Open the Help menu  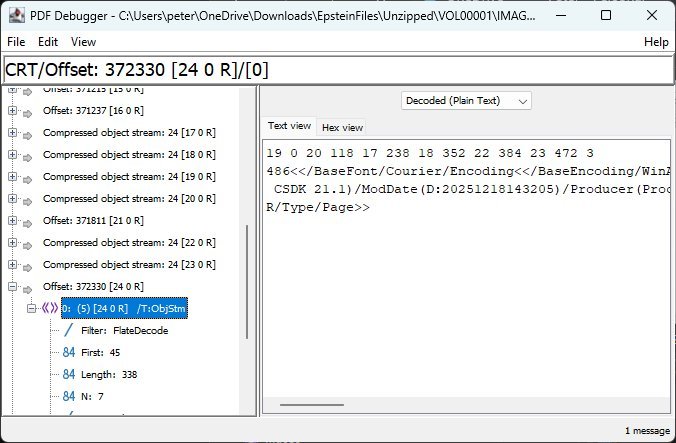tap(656, 42)
